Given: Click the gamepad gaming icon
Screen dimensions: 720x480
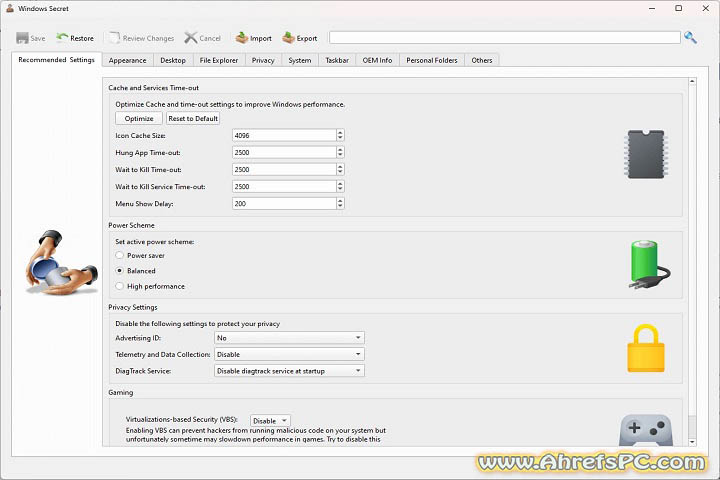Looking at the screenshot, I should coord(646,430).
